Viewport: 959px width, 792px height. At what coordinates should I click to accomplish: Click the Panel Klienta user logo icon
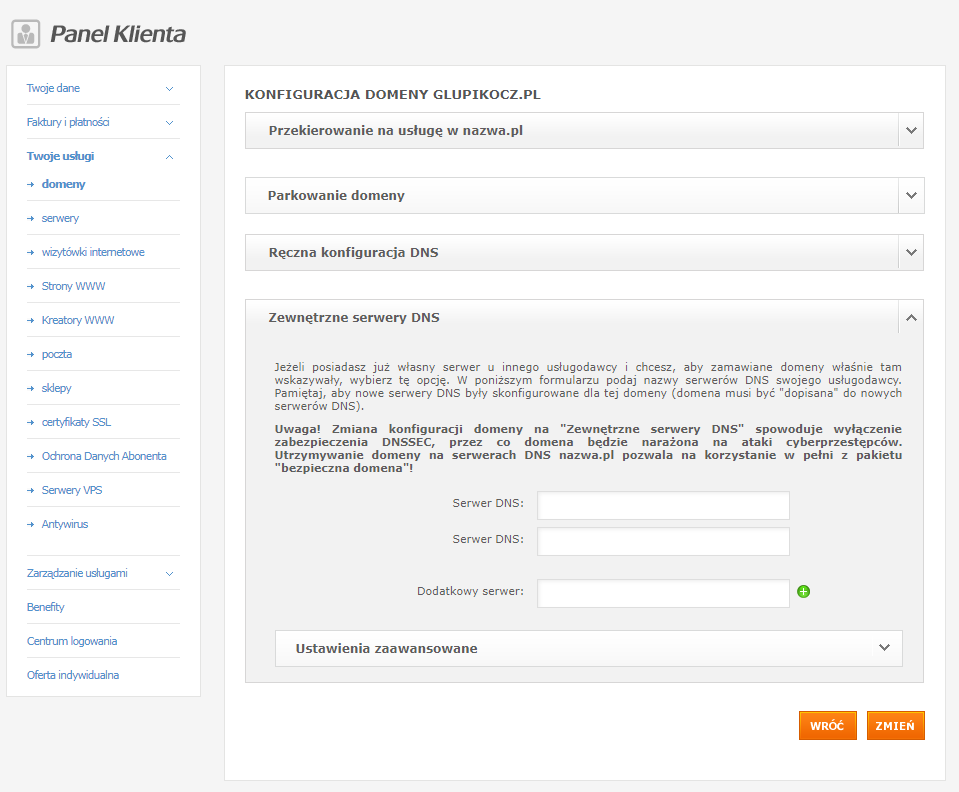(26, 34)
